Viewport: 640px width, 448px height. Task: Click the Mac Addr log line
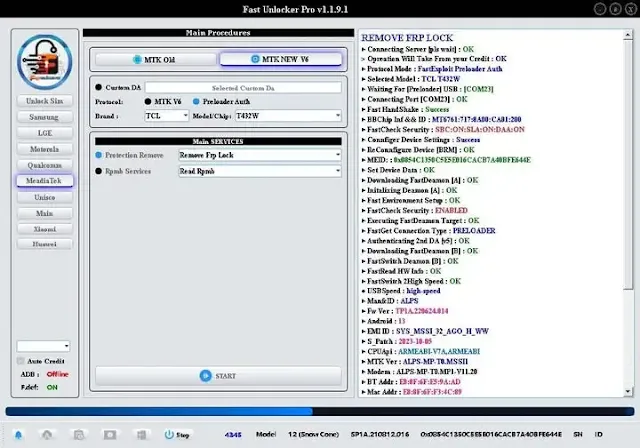click(411, 392)
